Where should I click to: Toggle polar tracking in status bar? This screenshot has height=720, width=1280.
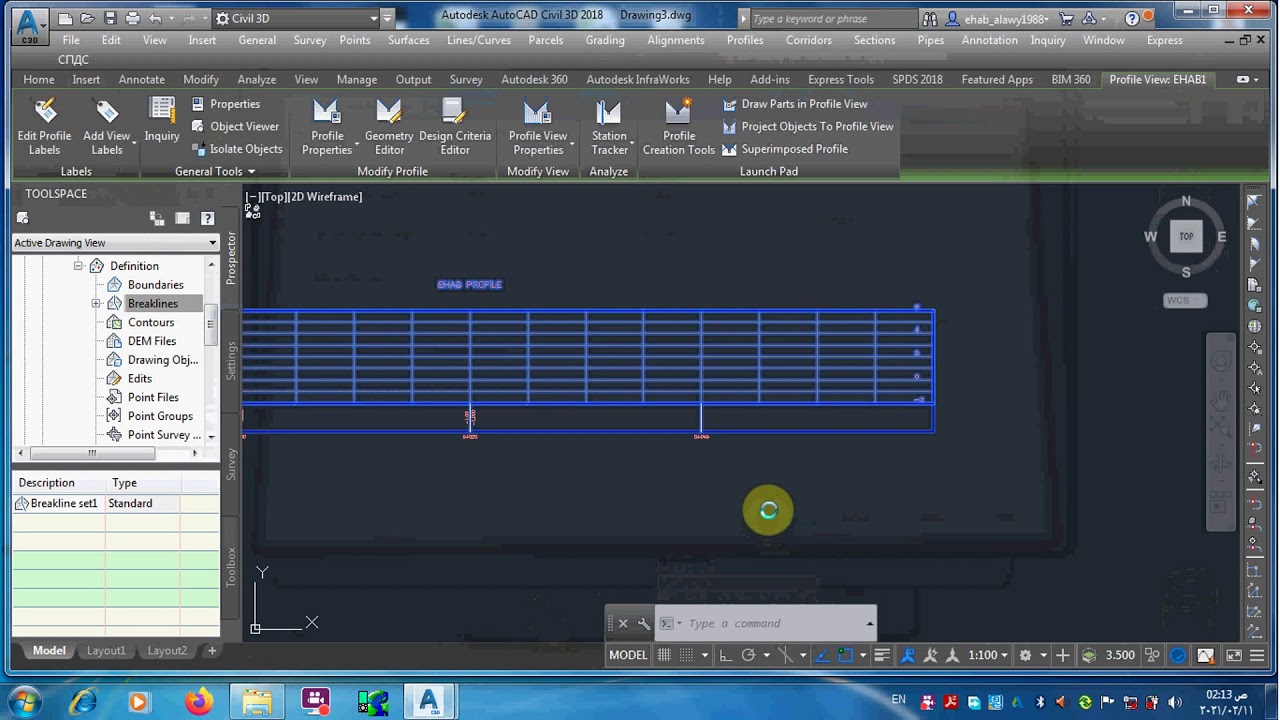(x=748, y=655)
